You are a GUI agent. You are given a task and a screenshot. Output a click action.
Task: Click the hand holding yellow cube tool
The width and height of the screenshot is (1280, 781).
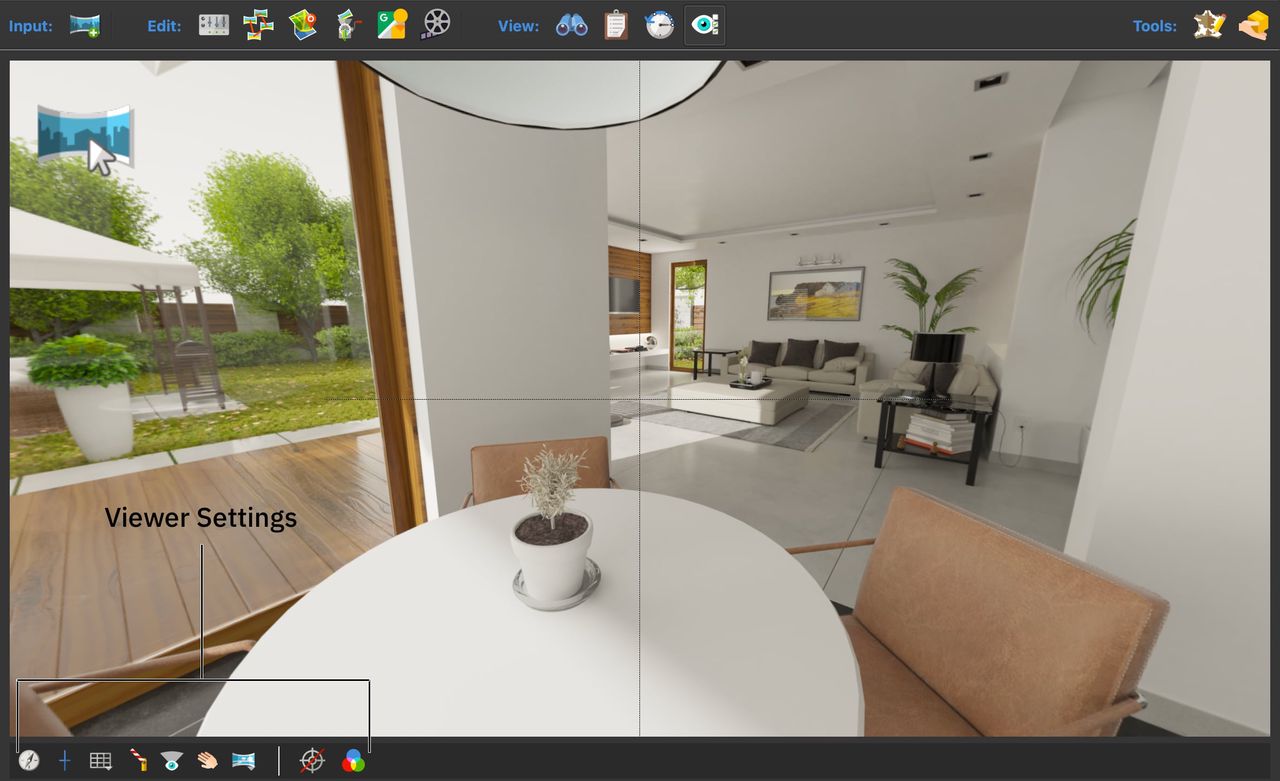[1253, 25]
